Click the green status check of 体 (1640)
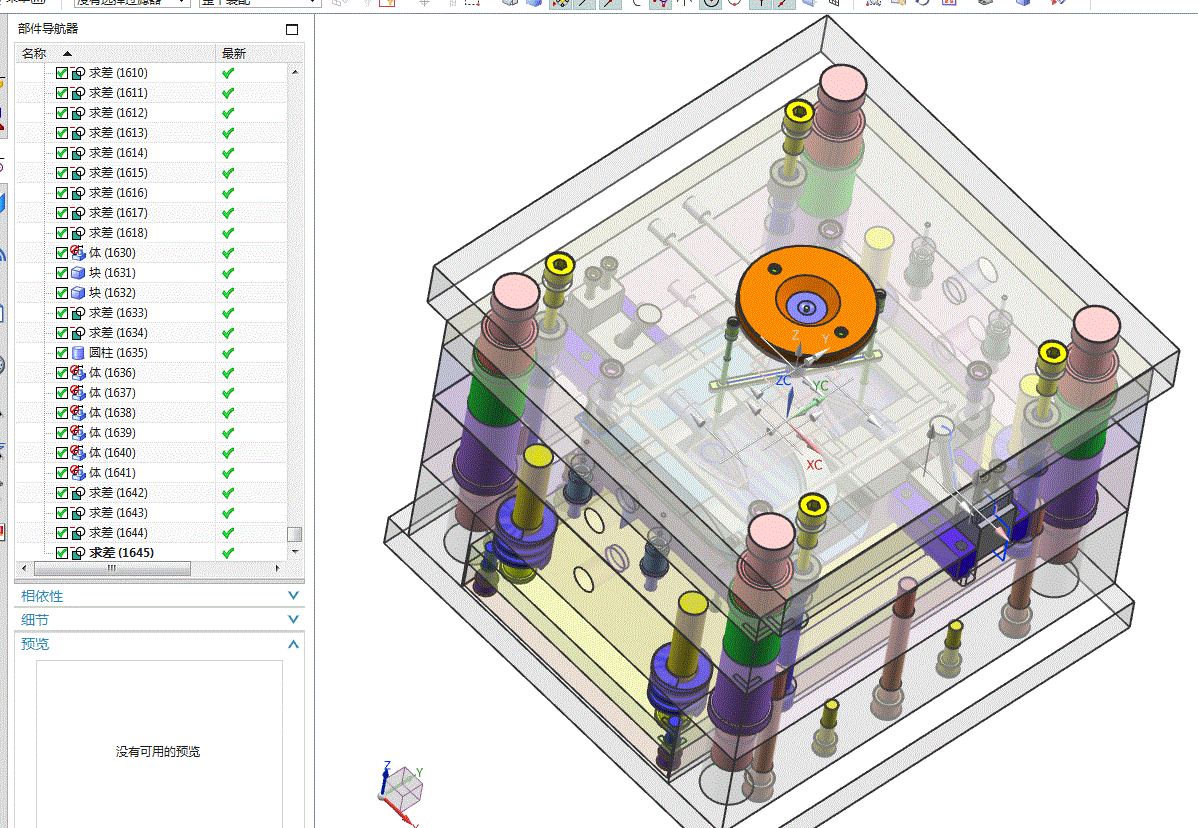Viewport: 1198px width, 828px height. coord(228,453)
